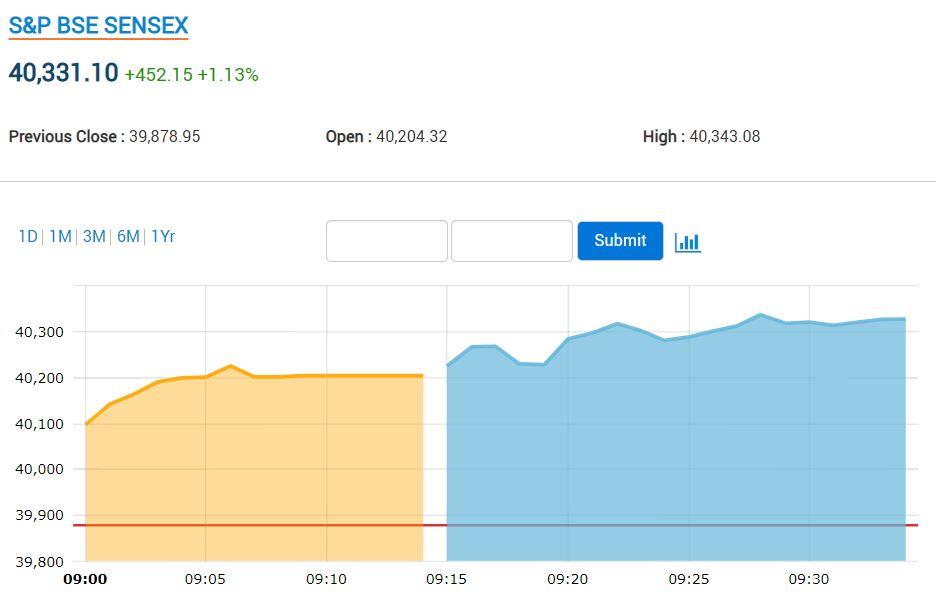
Task: Show the 1Yr chart period
Action: tap(163, 237)
